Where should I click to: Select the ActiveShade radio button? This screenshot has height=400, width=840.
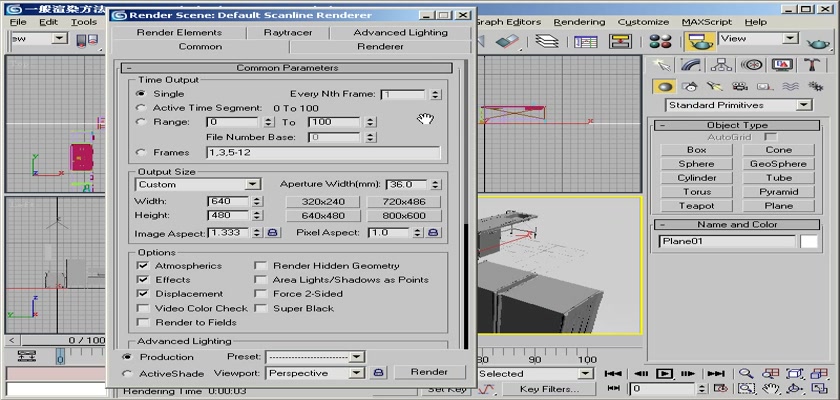tap(127, 373)
